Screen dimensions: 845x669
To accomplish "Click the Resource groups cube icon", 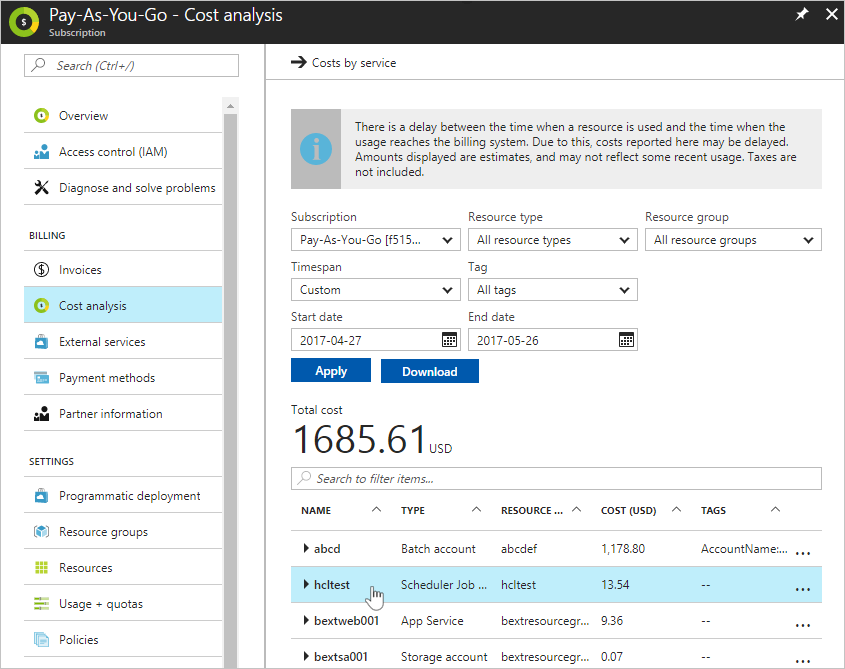I will click(x=41, y=532).
